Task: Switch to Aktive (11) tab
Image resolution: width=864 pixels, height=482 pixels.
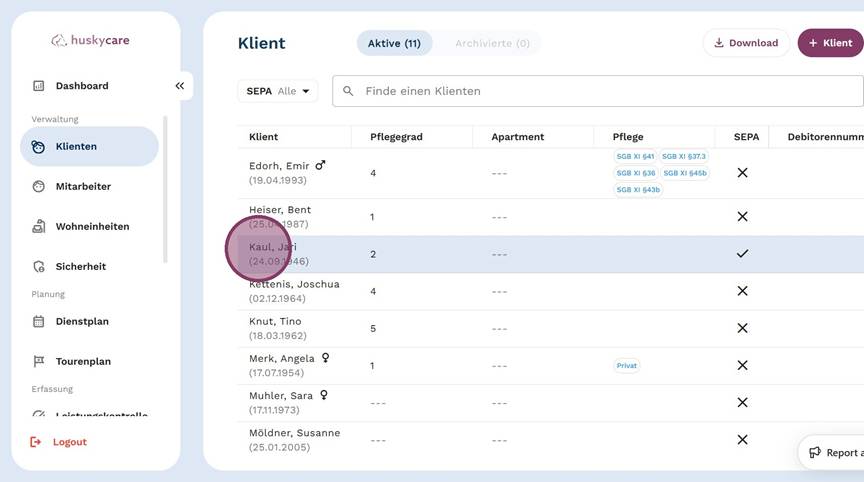Action: pyautogui.click(x=394, y=43)
